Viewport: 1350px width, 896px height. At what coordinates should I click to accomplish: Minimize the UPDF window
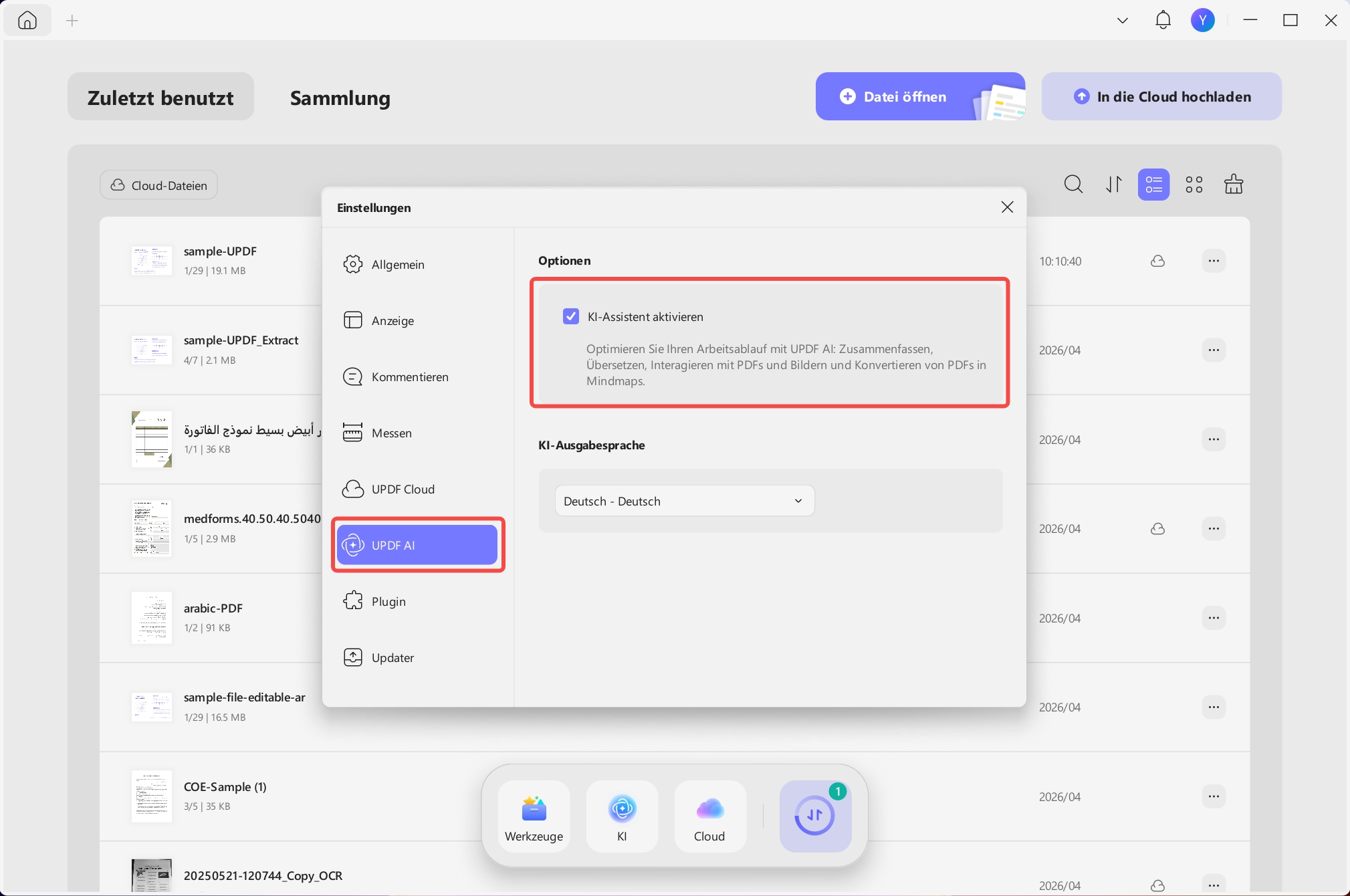(x=1250, y=20)
